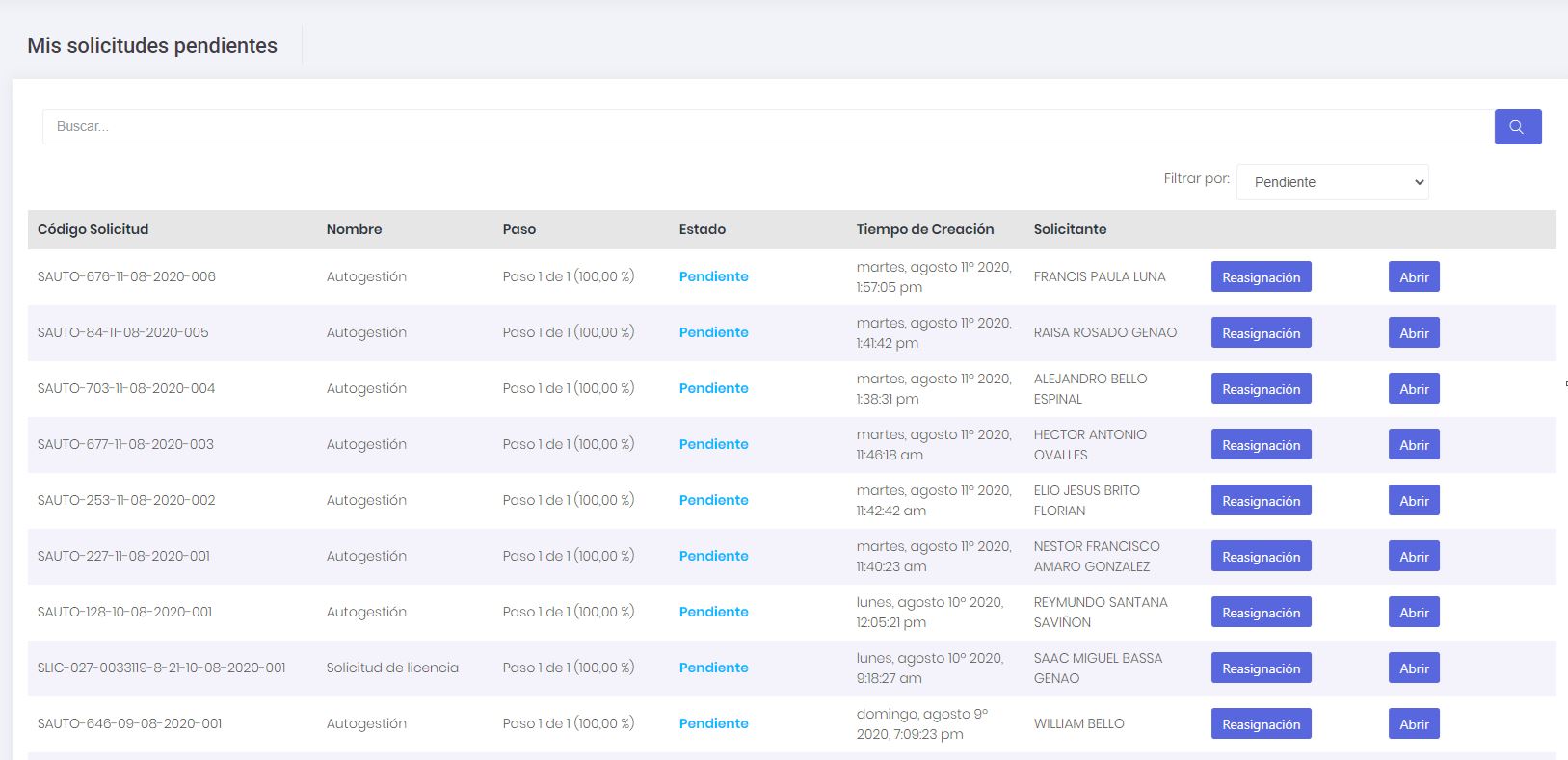Click Pendiente status of SAUTO-676-11-08-2020-006
The image size is (1568, 760).
pos(713,277)
